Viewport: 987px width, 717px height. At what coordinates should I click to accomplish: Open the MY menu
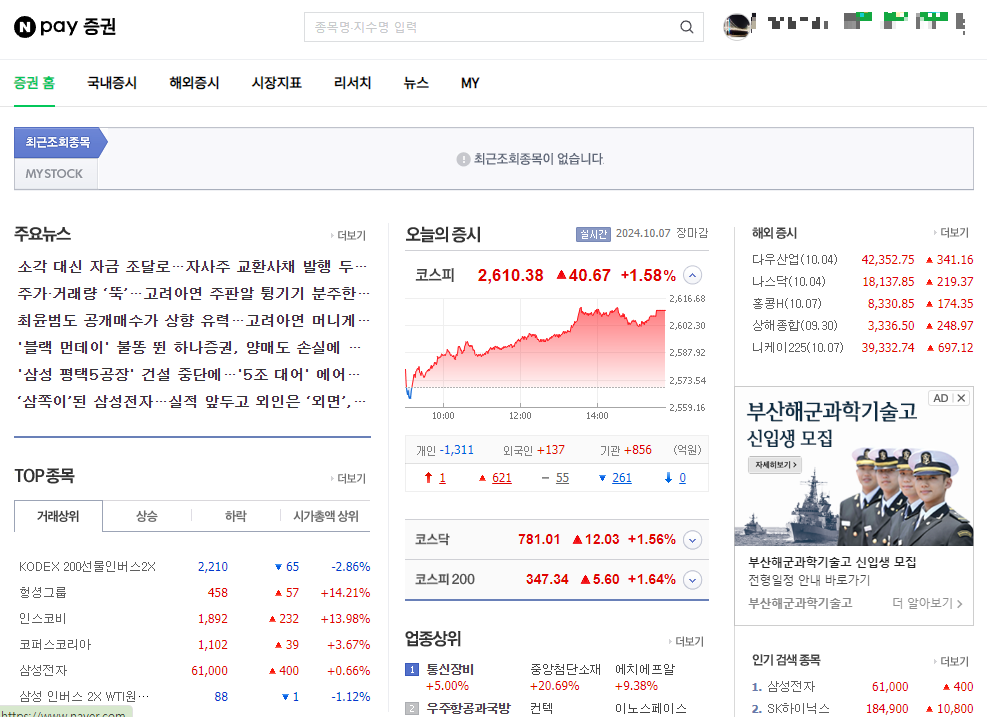(470, 83)
